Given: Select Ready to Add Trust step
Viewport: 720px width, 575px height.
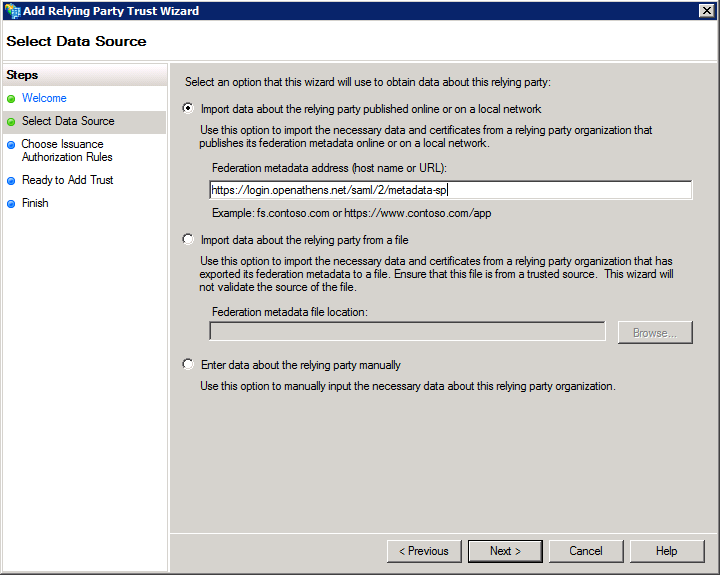Looking at the screenshot, I should click(67, 180).
